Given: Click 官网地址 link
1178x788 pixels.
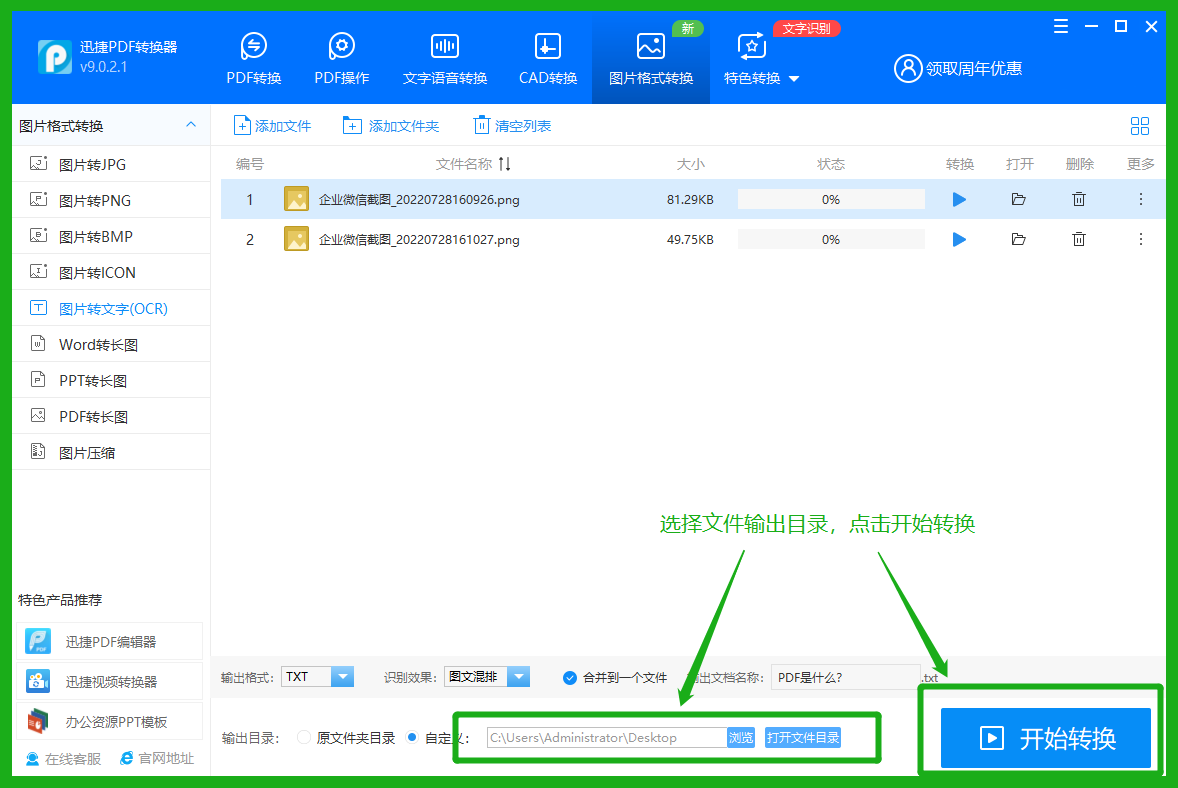Looking at the screenshot, I should point(157,759).
